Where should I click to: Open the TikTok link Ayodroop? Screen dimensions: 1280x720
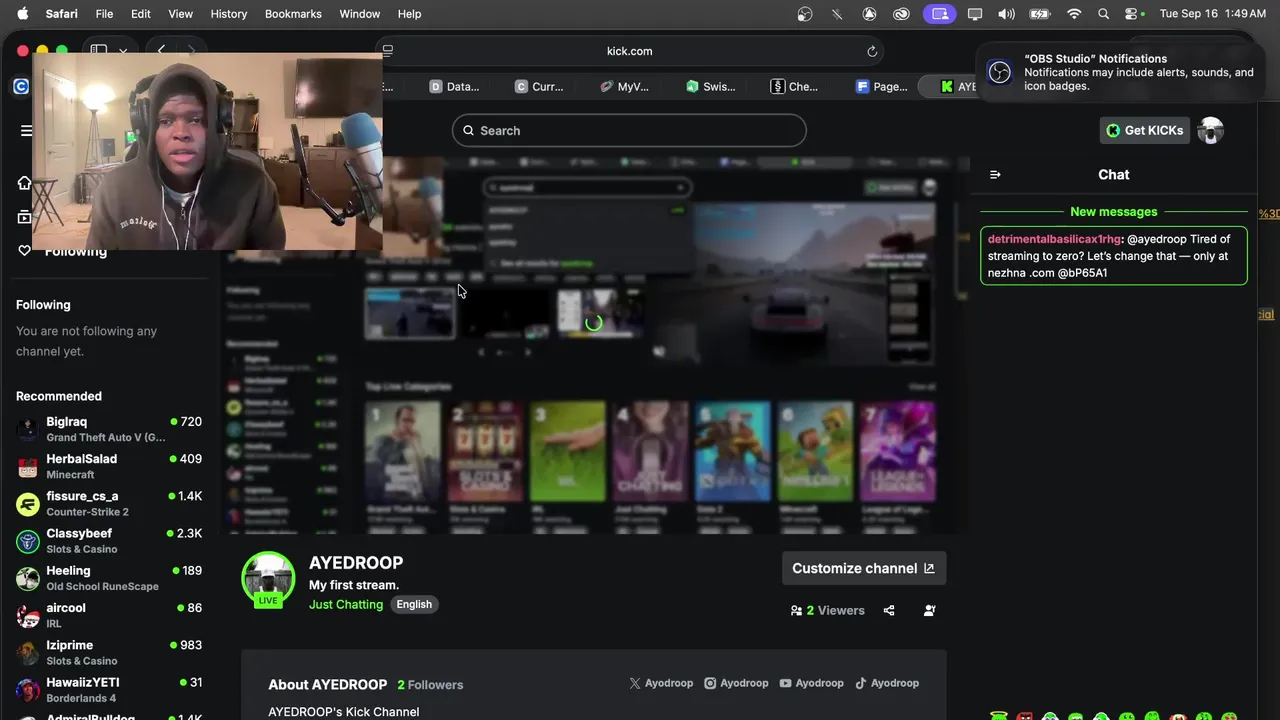click(x=887, y=683)
